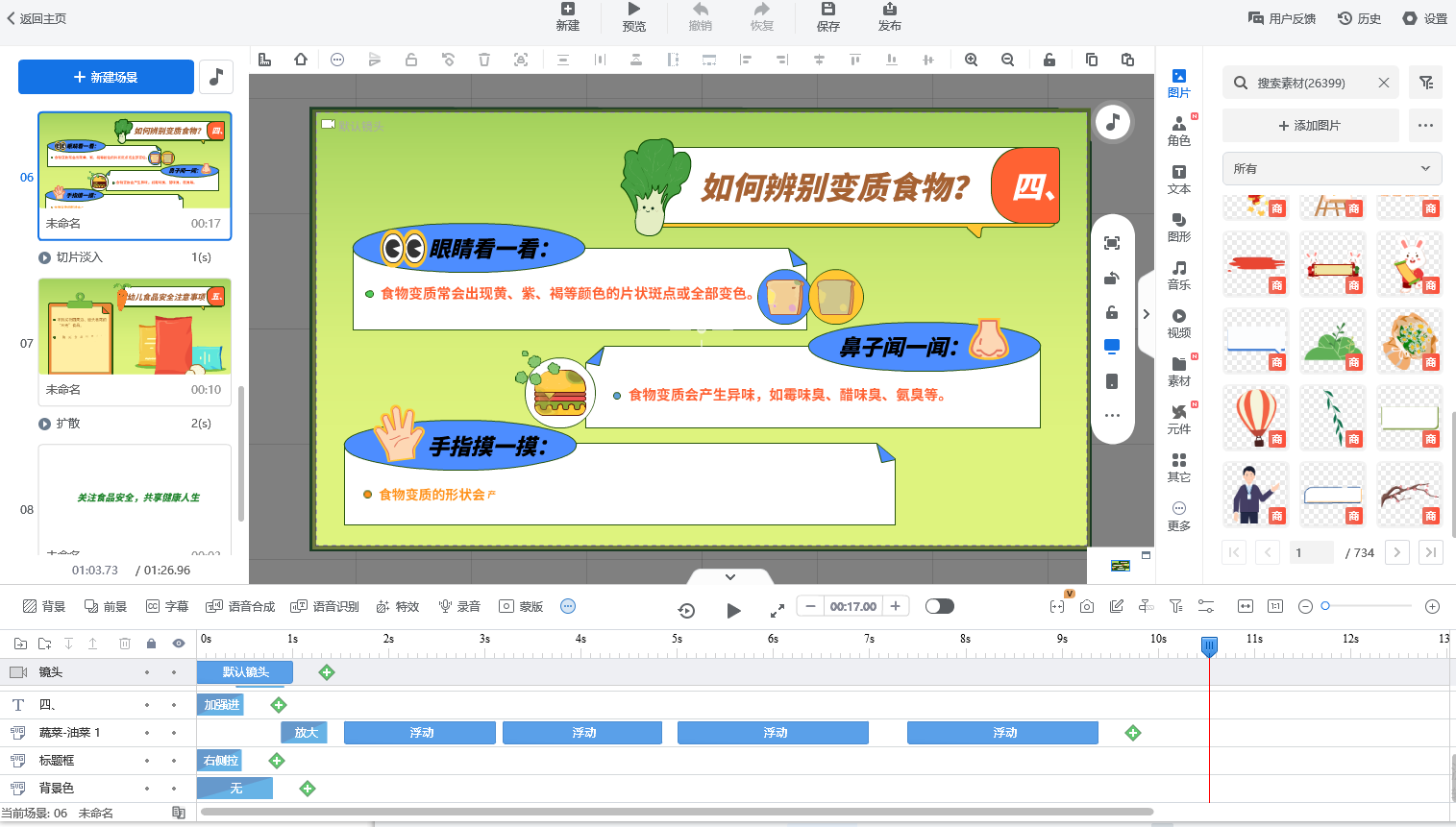Open the 前景 foreground tab
The height and width of the screenshot is (827, 1456).
point(106,606)
